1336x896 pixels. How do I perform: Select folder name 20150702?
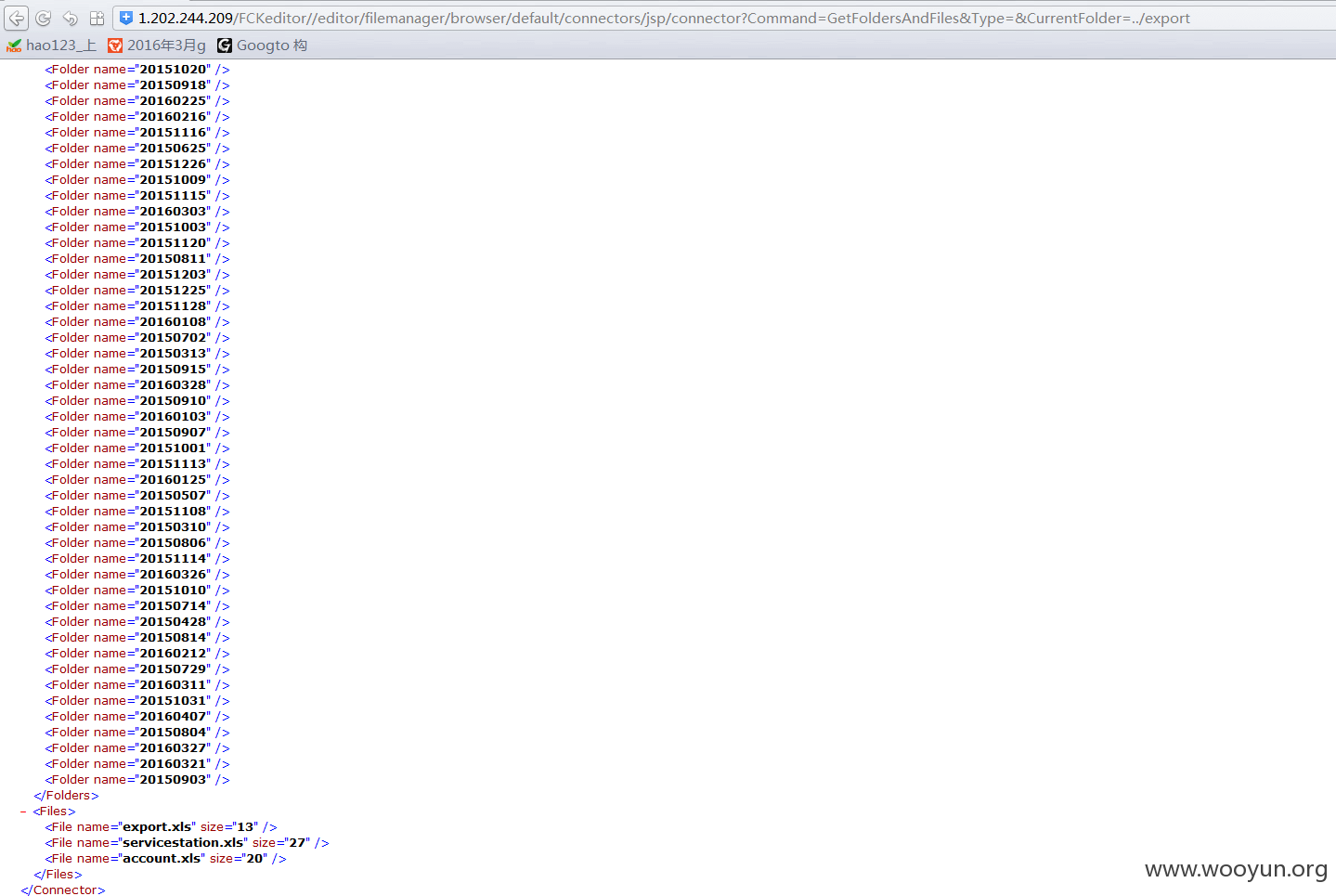click(173, 338)
